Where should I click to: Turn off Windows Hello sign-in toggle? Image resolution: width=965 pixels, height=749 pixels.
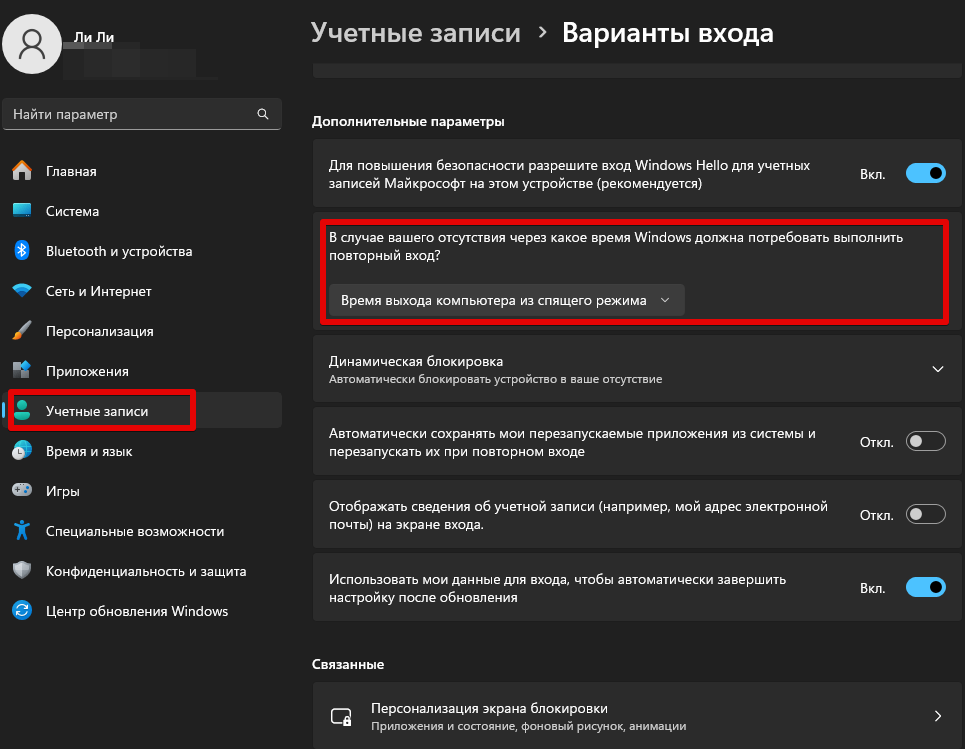pyautogui.click(x=925, y=174)
